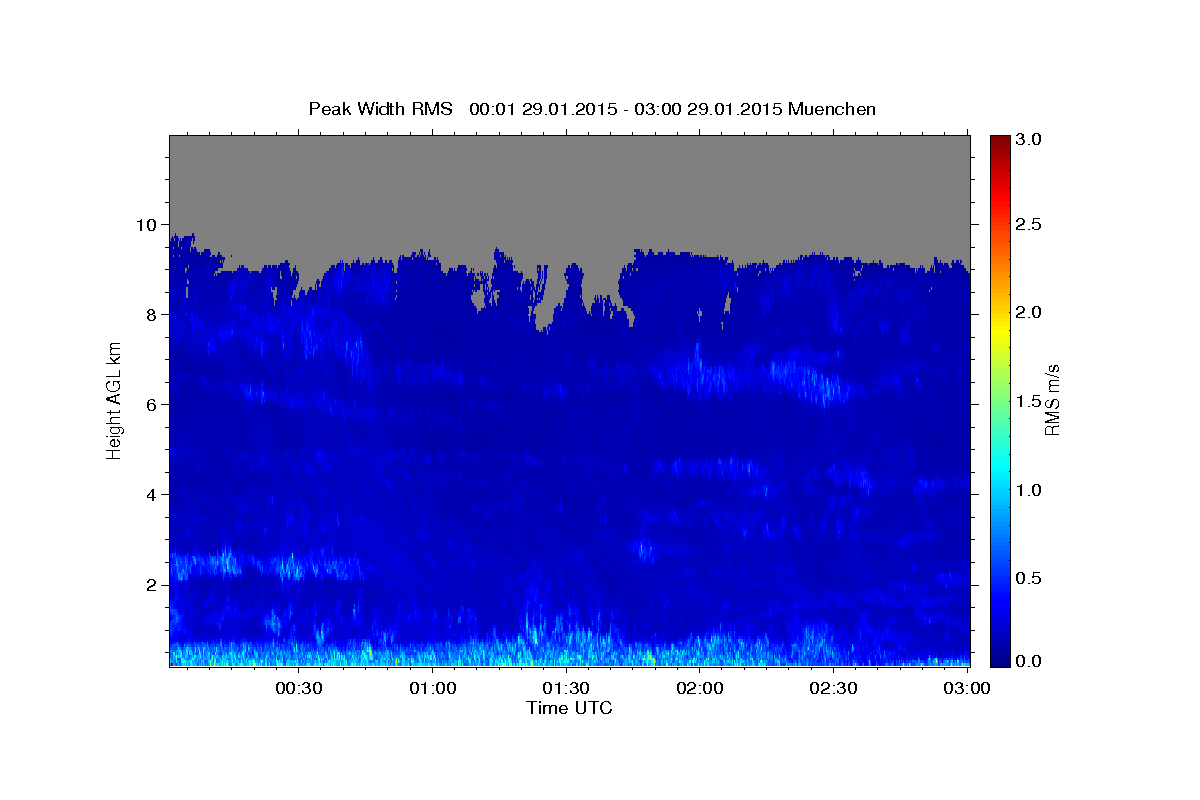Click the 'Muenchen' station name in title

coord(832,109)
